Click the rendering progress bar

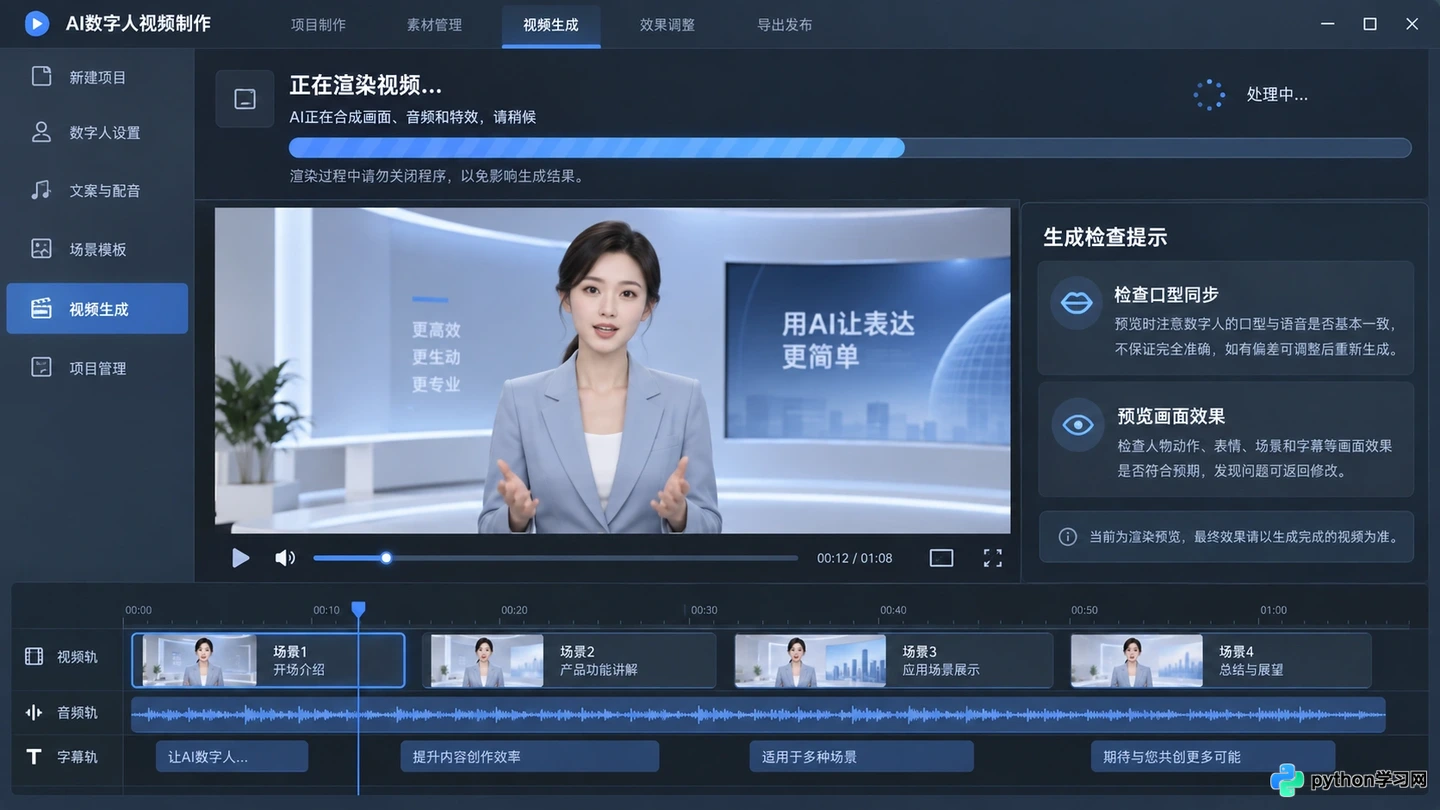(850, 148)
